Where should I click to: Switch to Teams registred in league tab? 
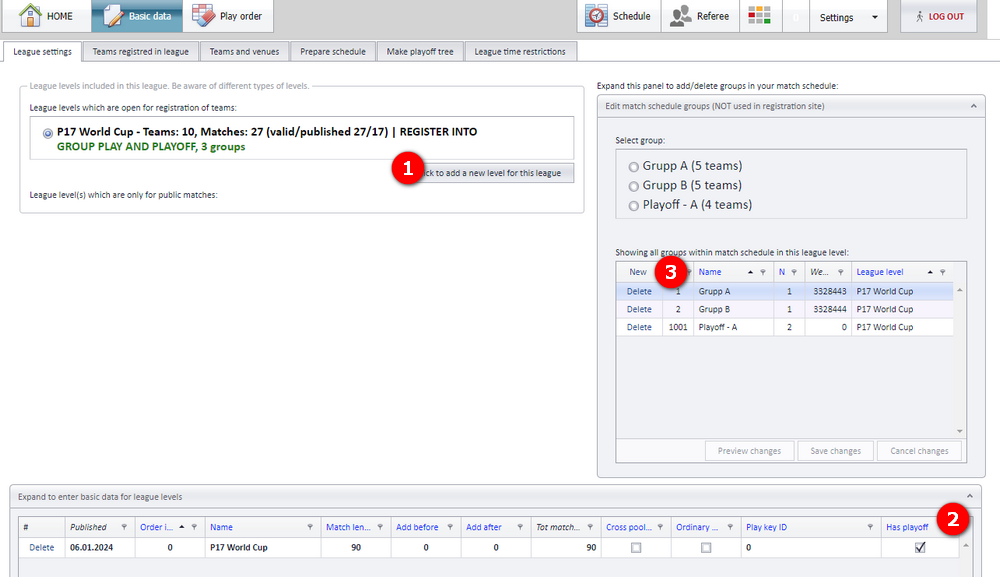click(x=140, y=52)
